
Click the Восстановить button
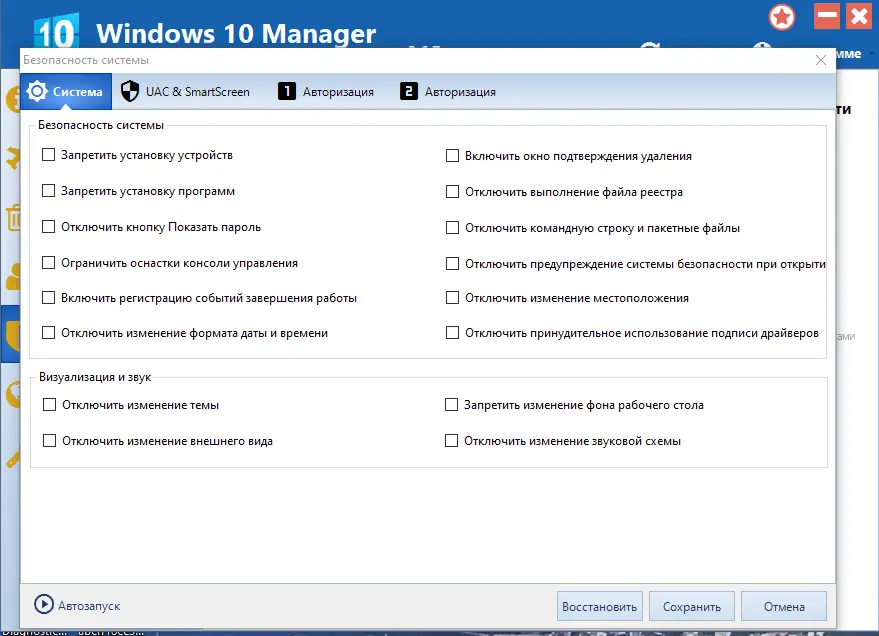(x=599, y=606)
